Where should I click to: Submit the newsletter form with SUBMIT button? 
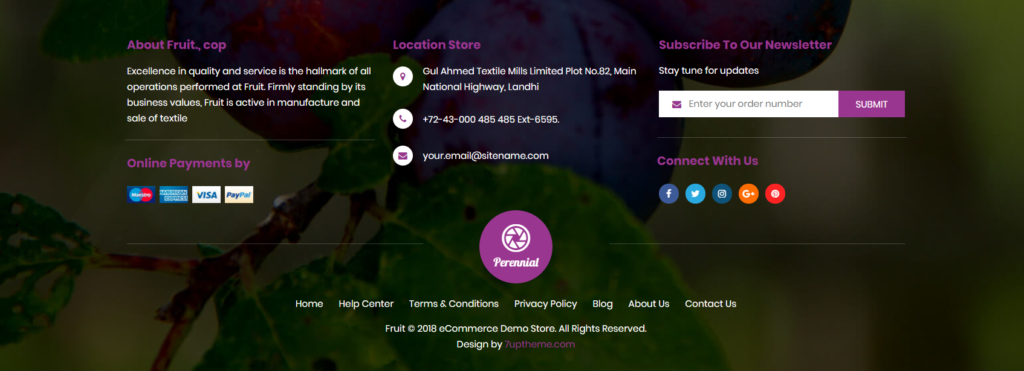tap(871, 104)
